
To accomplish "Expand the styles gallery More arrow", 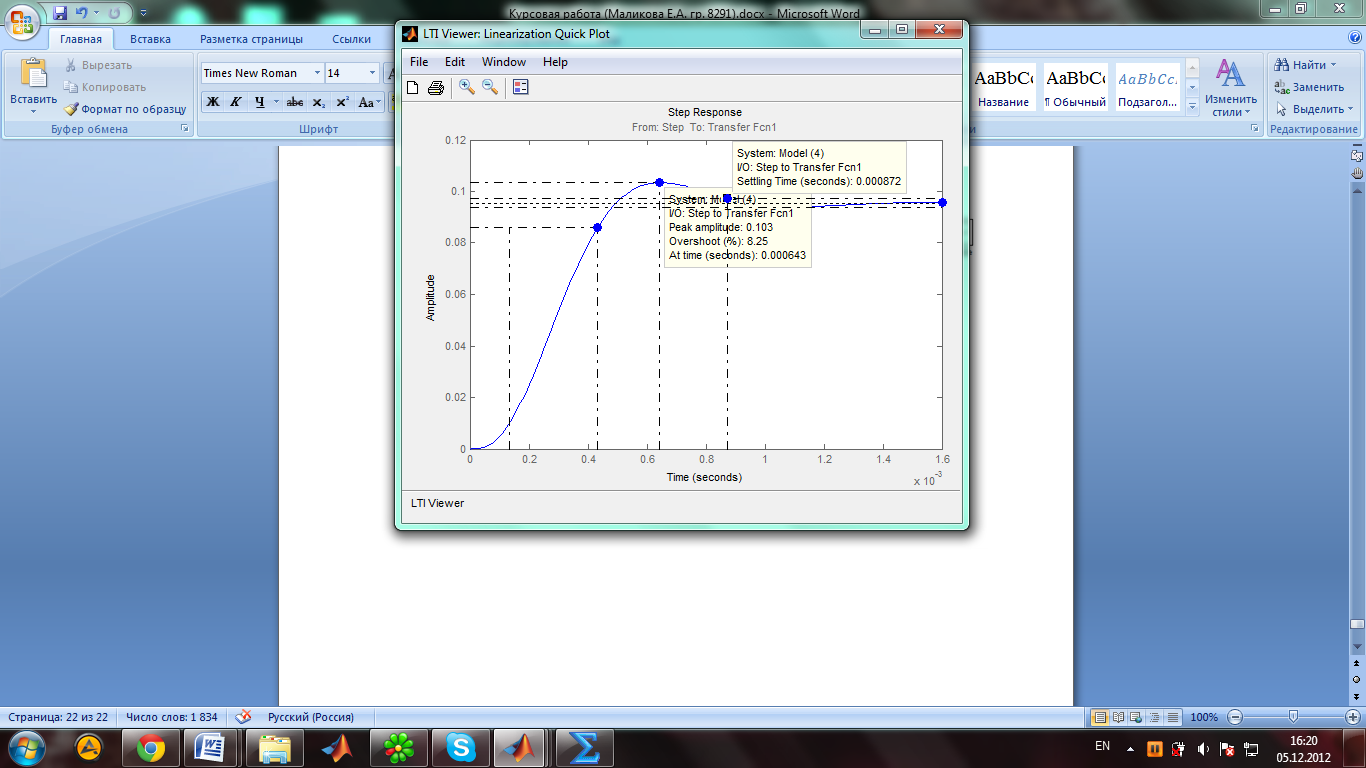I will tap(1192, 106).
